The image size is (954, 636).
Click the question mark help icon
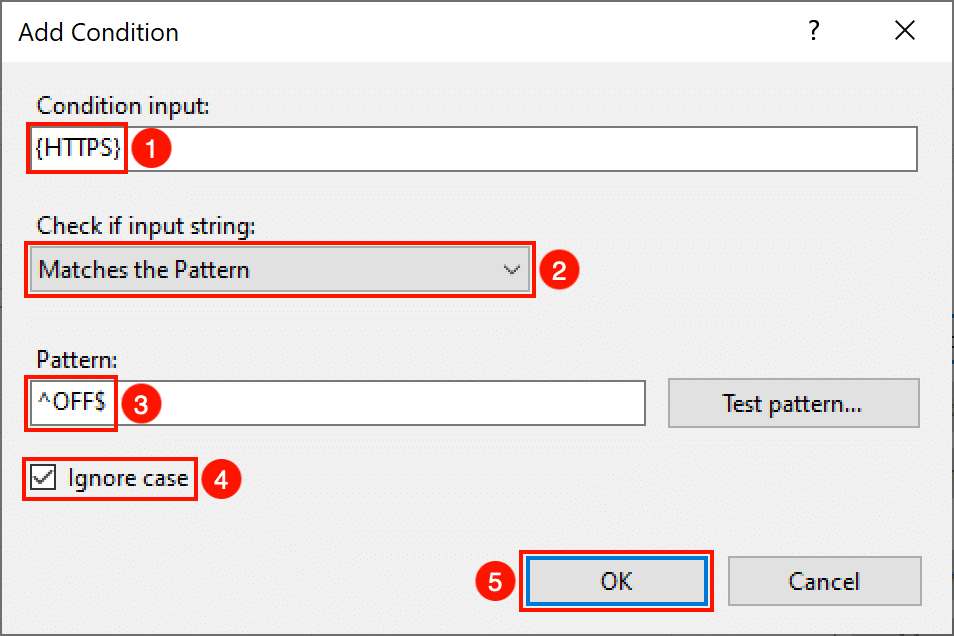click(813, 30)
